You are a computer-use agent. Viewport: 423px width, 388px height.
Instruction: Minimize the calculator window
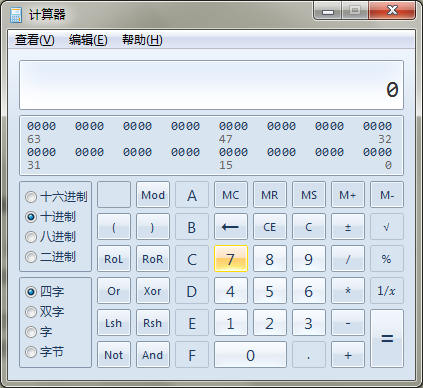[328, 11]
